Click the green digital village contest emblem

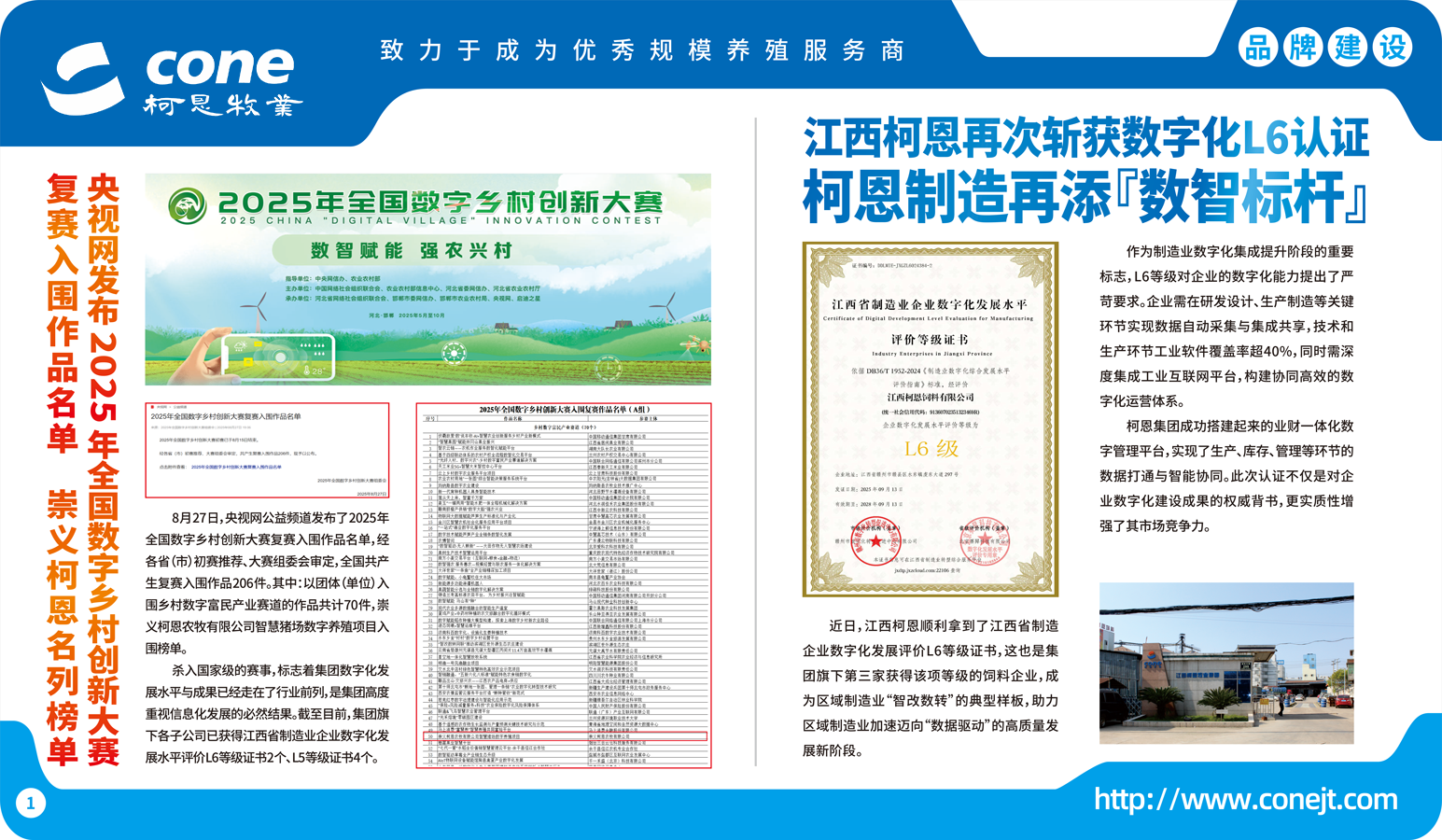(188, 206)
